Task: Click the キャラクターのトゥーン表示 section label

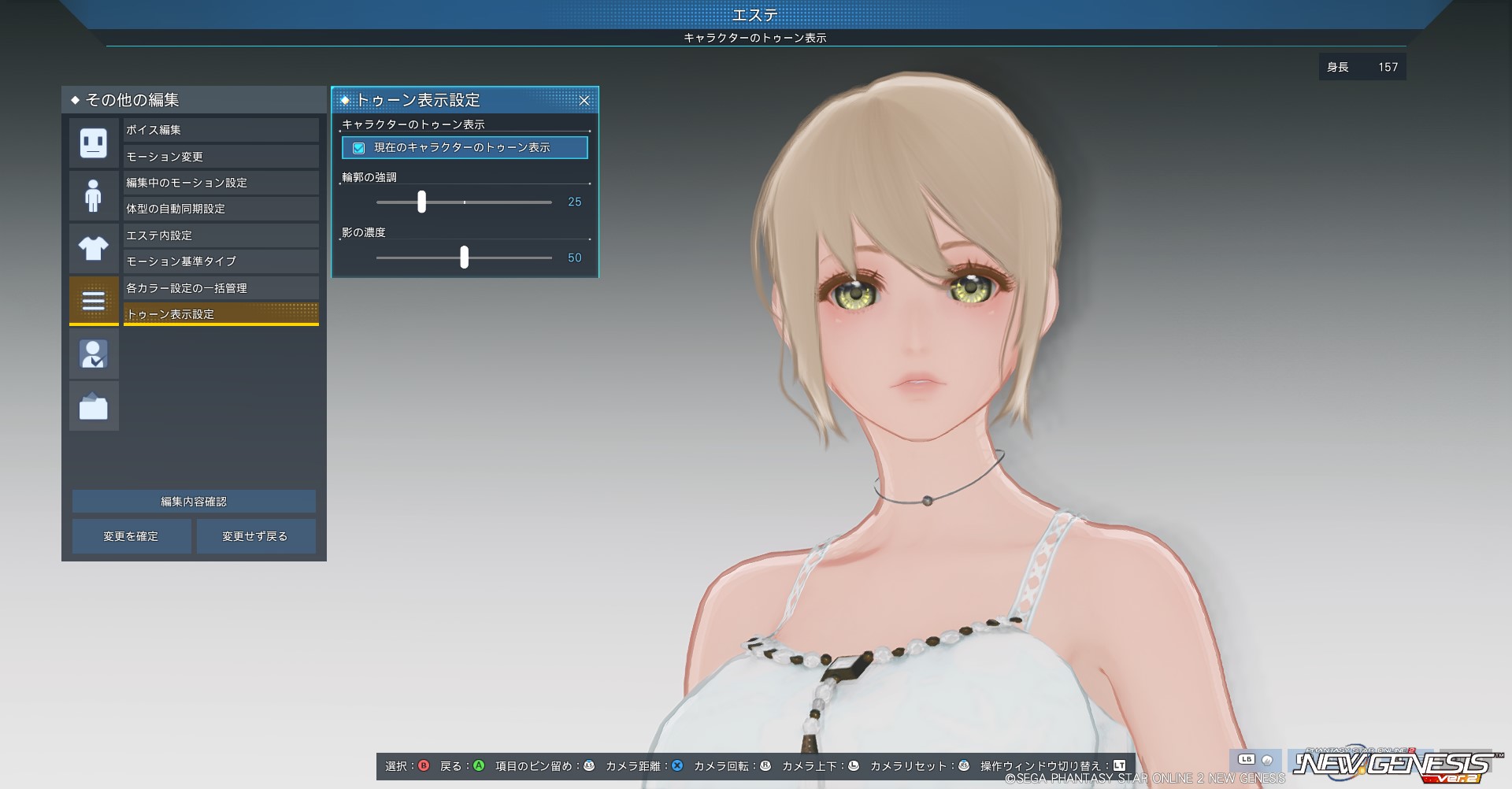Action: (x=413, y=124)
